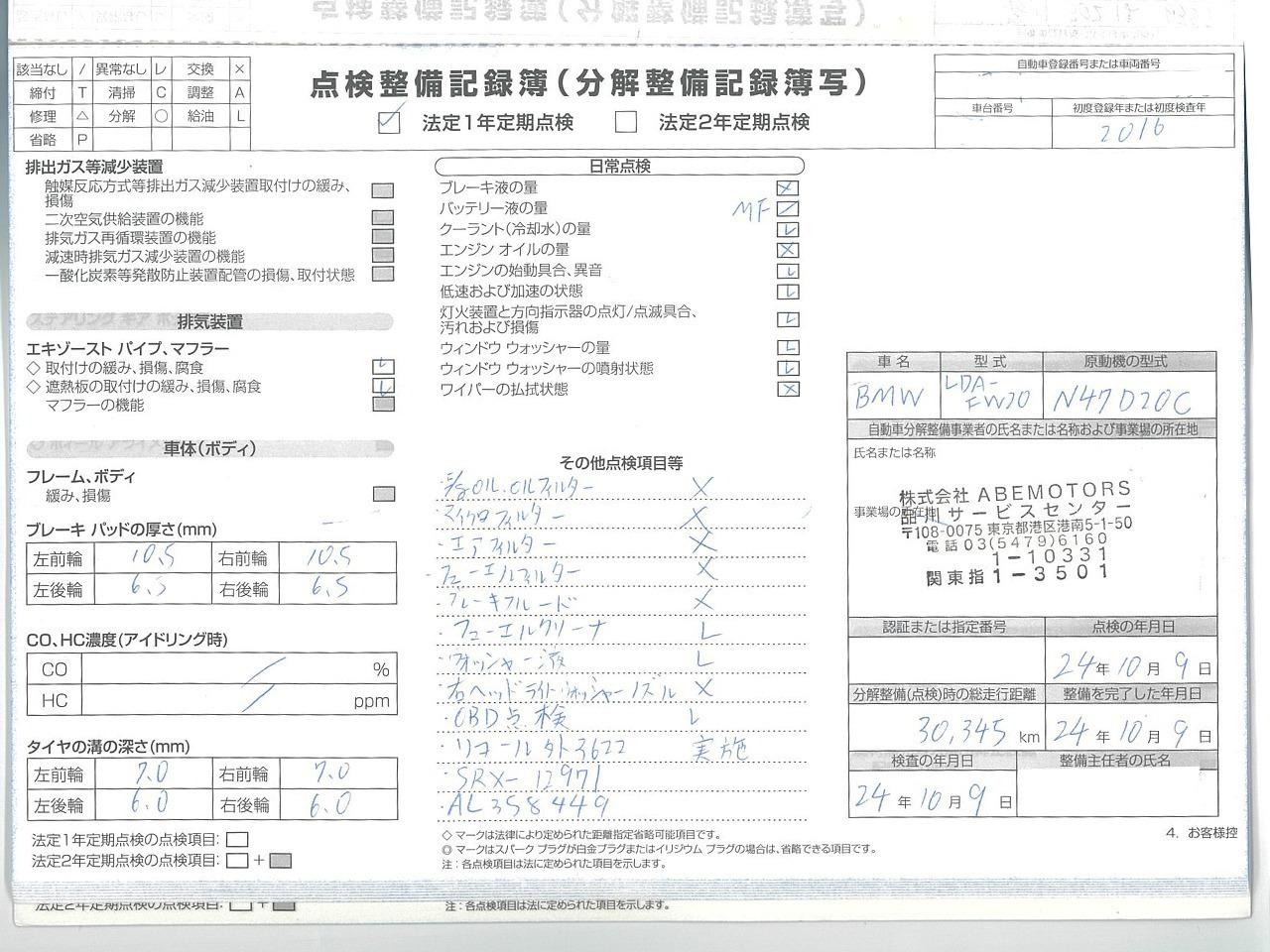The height and width of the screenshot is (952, 1270).
Task: Select the stamp number 関東指1-3501
Action: (x=1017, y=573)
